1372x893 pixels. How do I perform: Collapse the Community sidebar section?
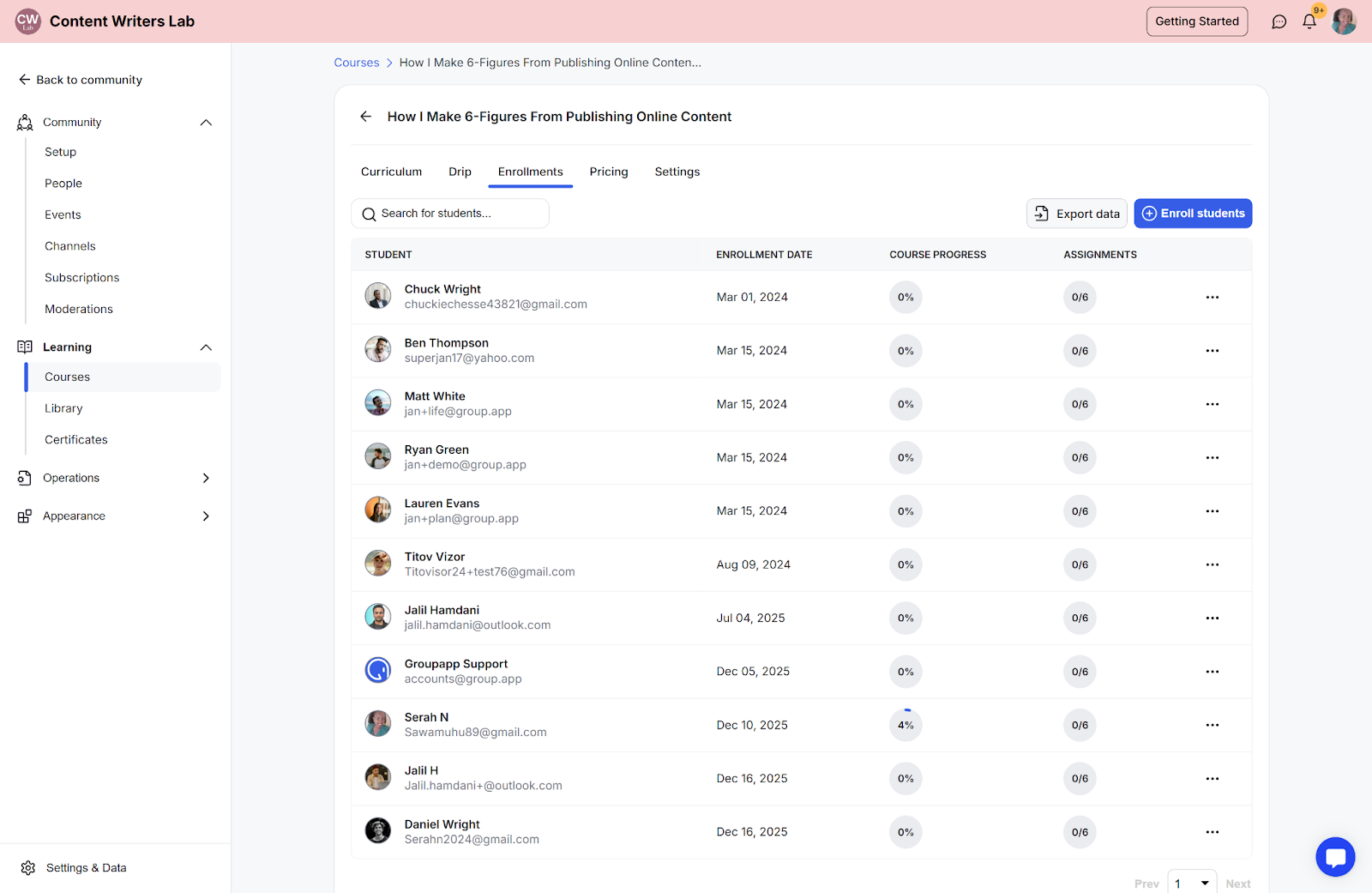(206, 123)
